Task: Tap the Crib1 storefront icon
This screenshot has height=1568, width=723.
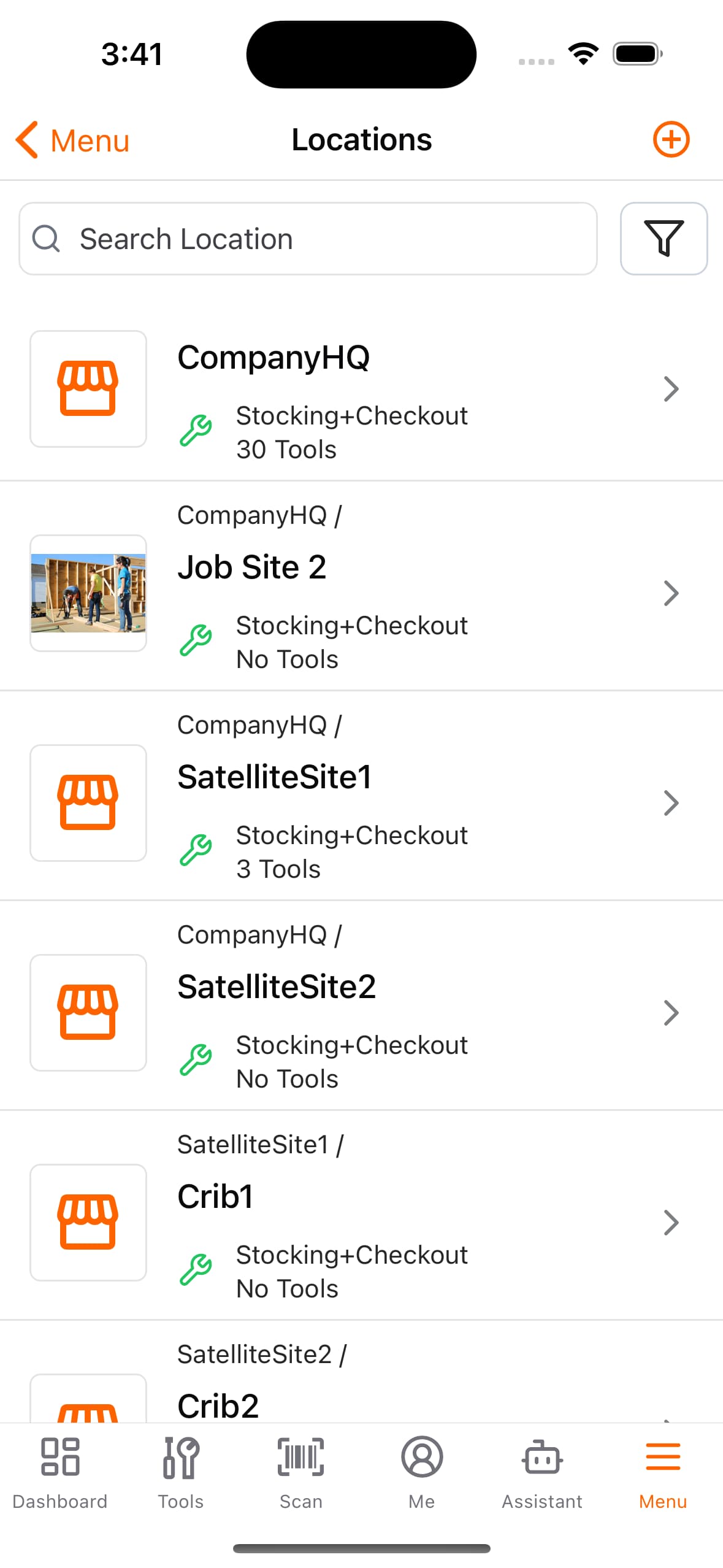Action: (88, 1222)
